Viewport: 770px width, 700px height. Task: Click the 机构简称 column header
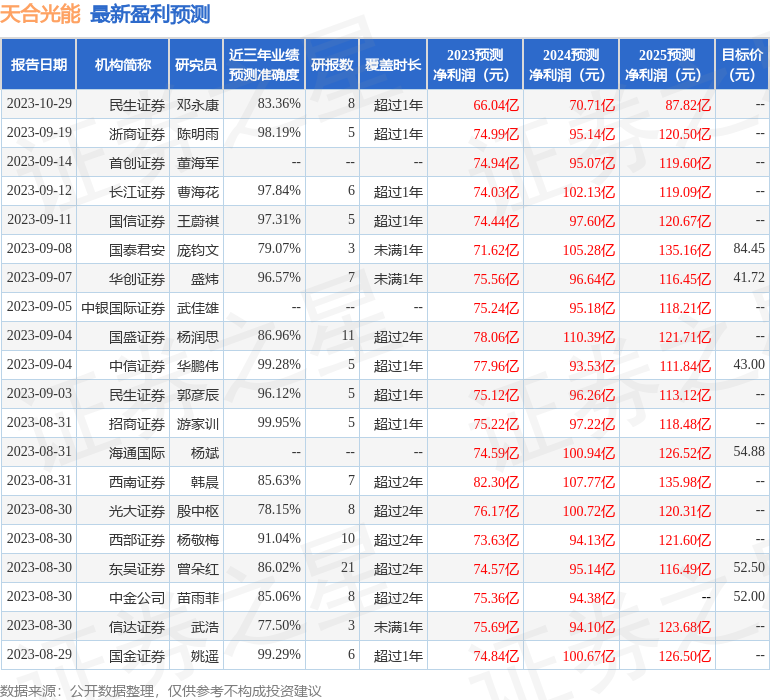pos(123,64)
